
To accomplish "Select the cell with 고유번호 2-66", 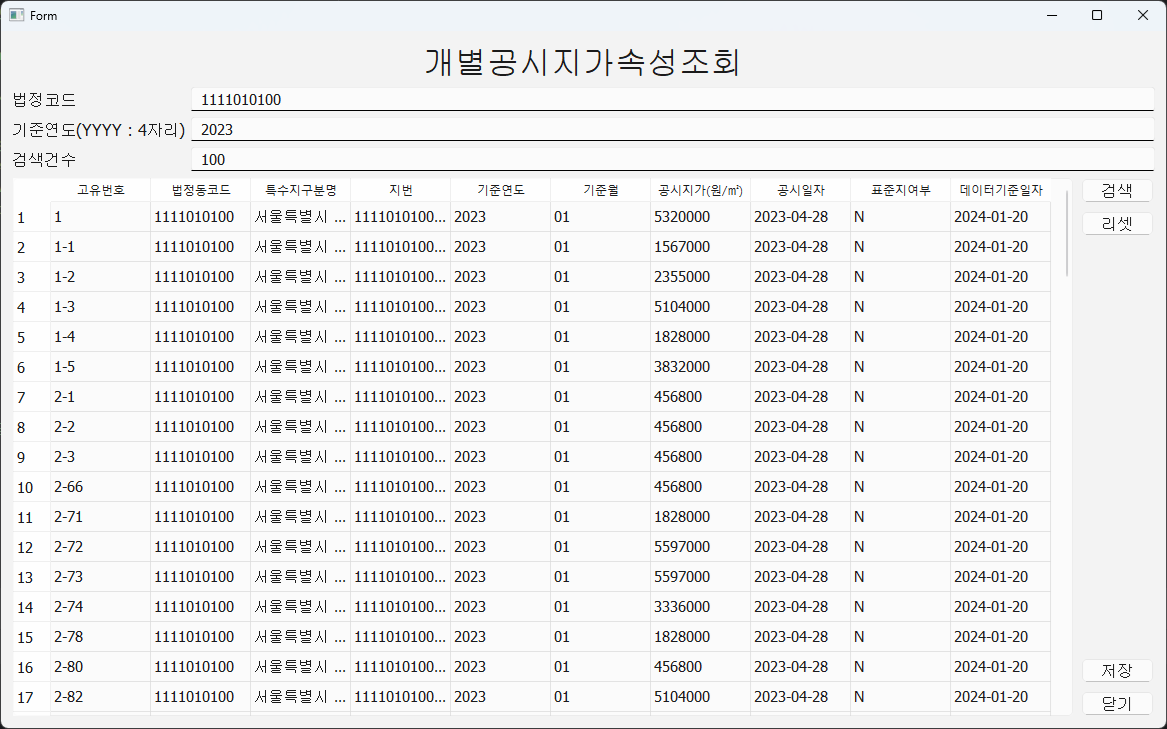I will (100, 487).
